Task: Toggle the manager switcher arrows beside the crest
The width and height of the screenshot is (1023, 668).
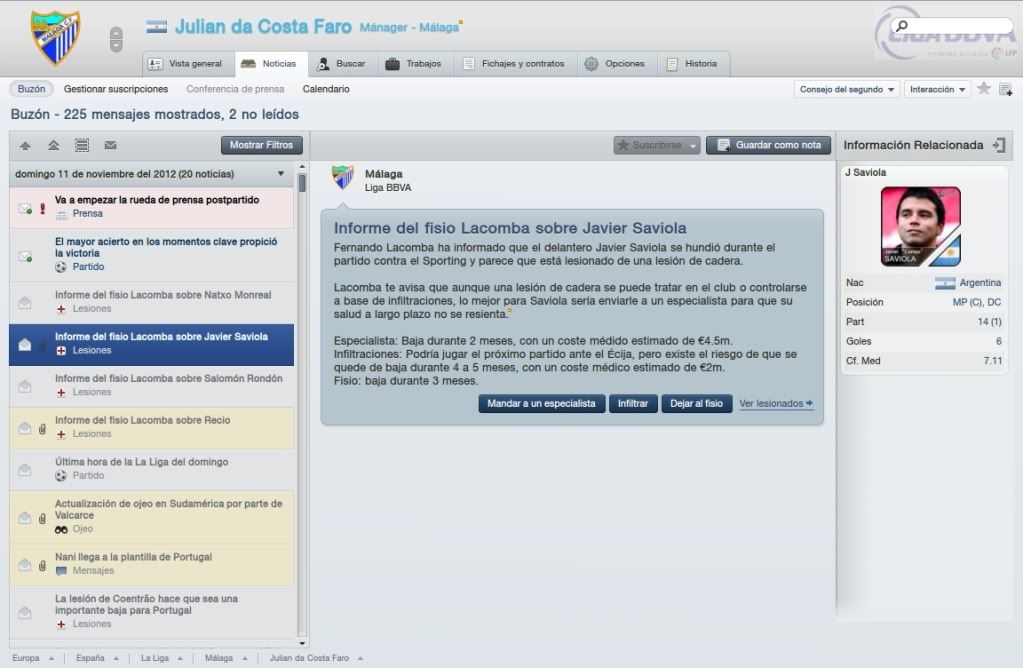Action: point(115,39)
